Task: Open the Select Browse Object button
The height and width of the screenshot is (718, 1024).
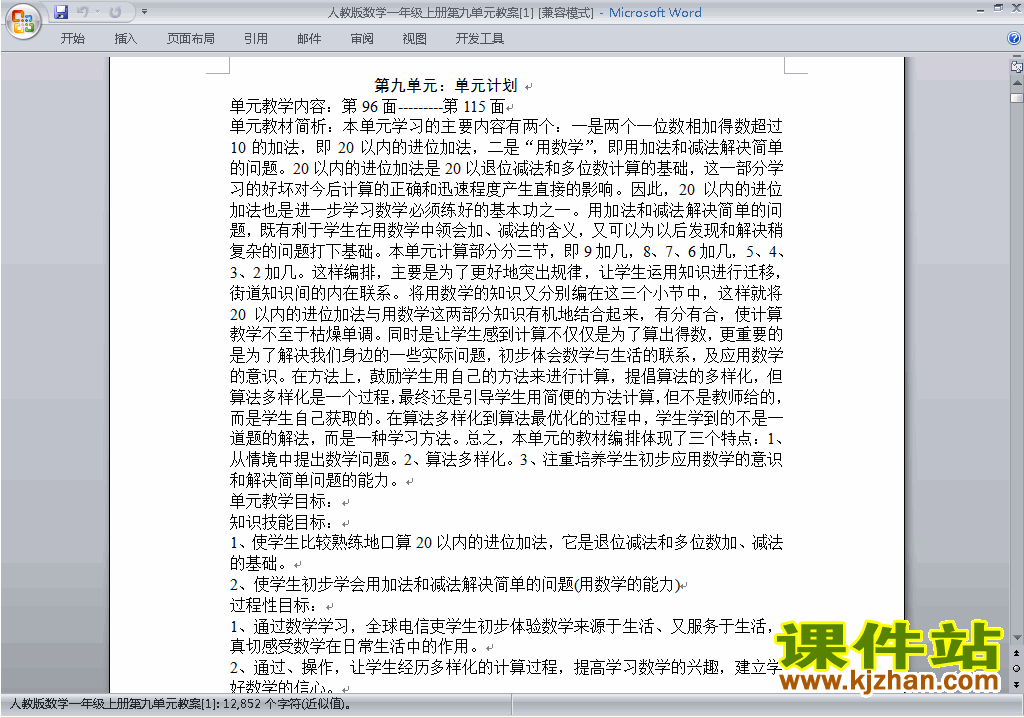Action: [x=1017, y=668]
